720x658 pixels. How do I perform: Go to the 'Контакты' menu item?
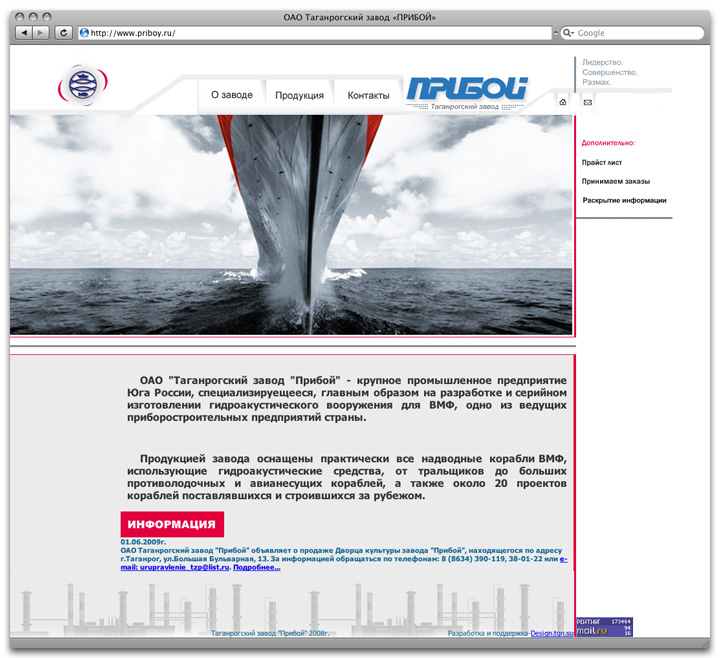click(x=368, y=95)
